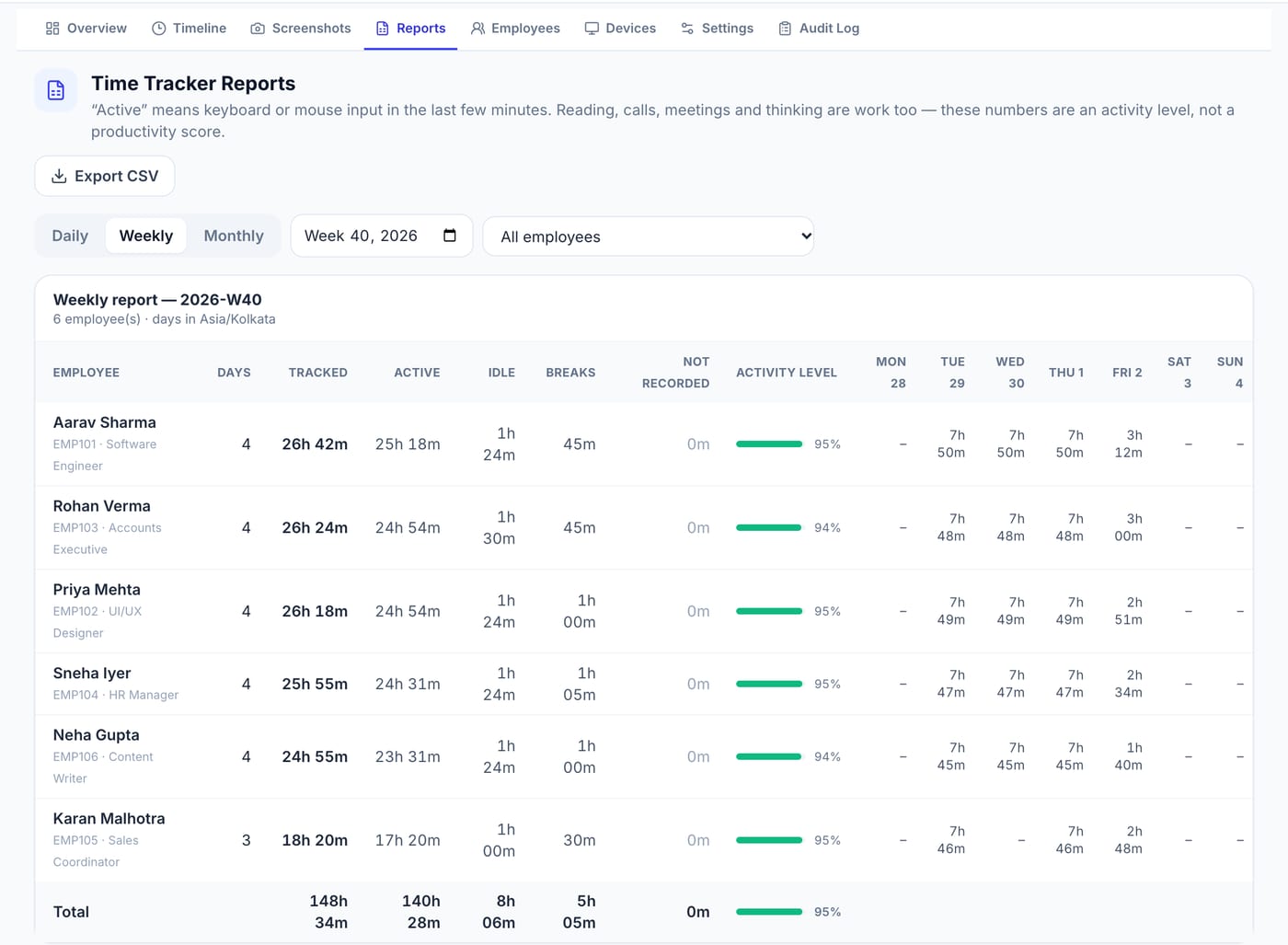This screenshot has height=945, width=1288.
Task: Select the Weekly report view
Action: [x=146, y=236]
